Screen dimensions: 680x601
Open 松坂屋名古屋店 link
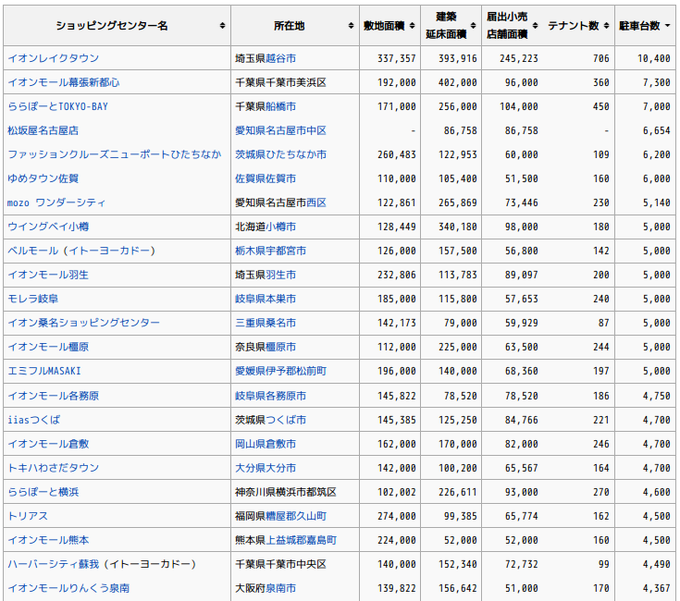pyautogui.click(x=43, y=131)
